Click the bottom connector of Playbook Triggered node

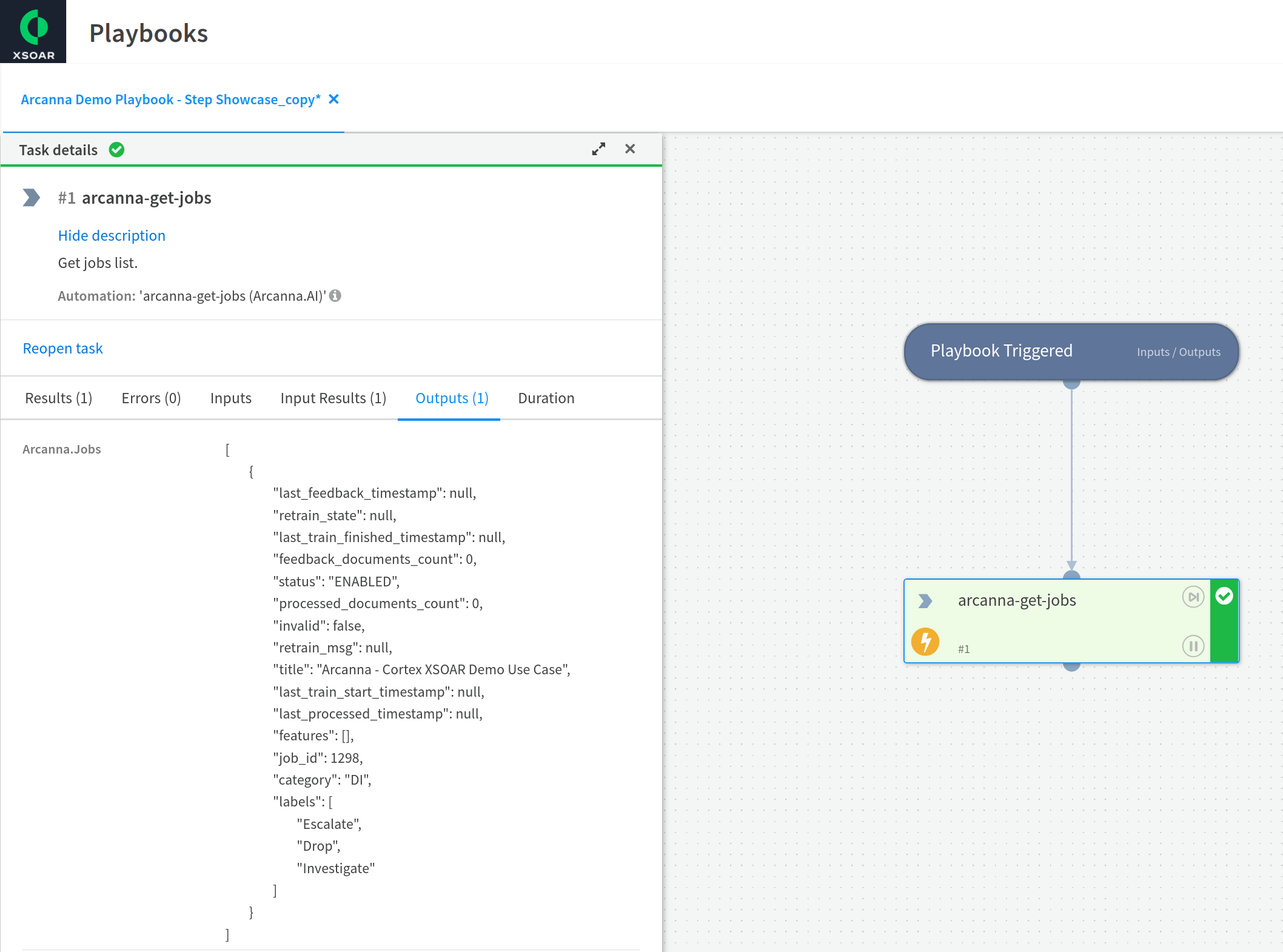point(1071,383)
